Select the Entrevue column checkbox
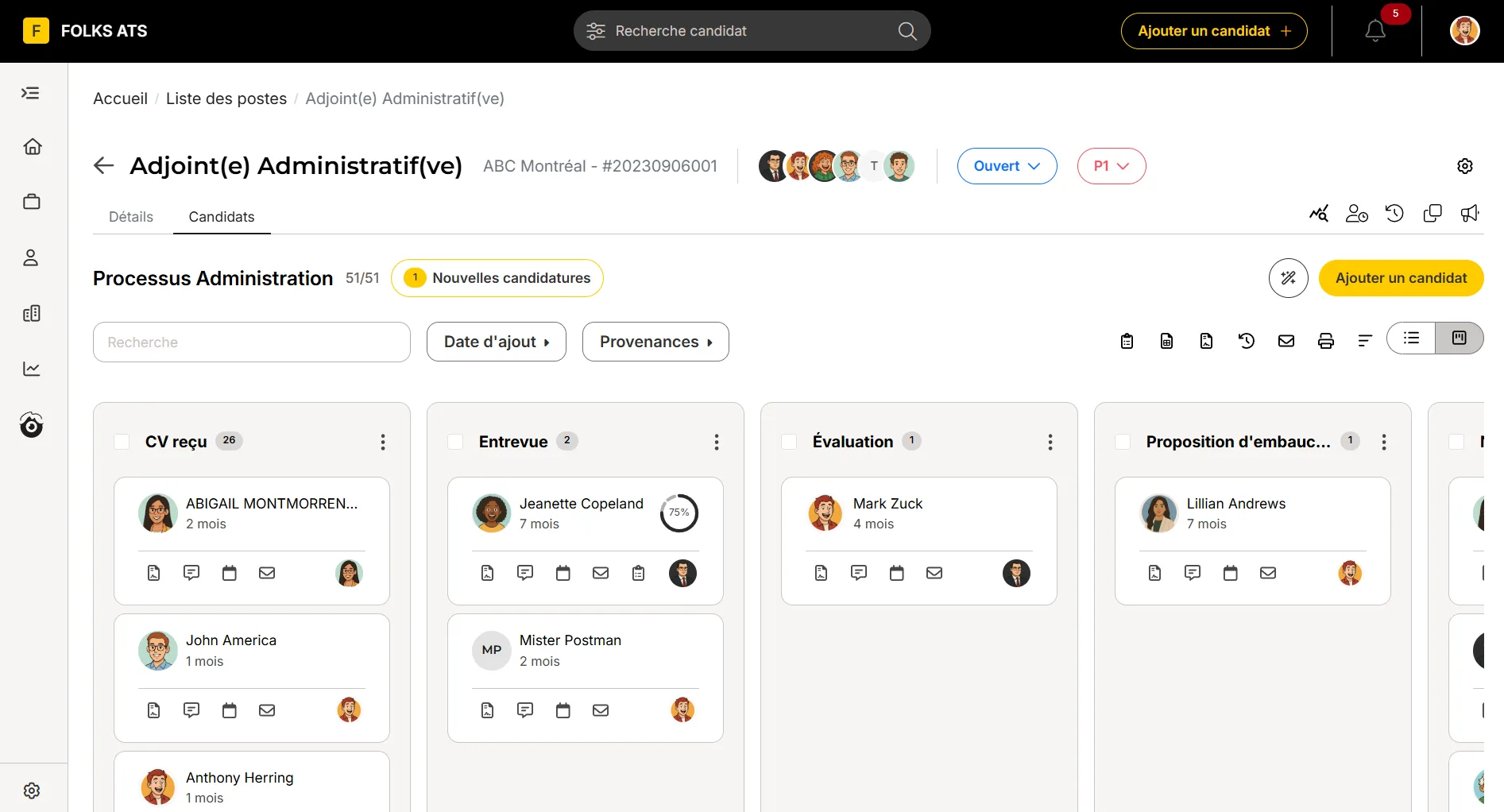The image size is (1504, 812). (x=455, y=442)
